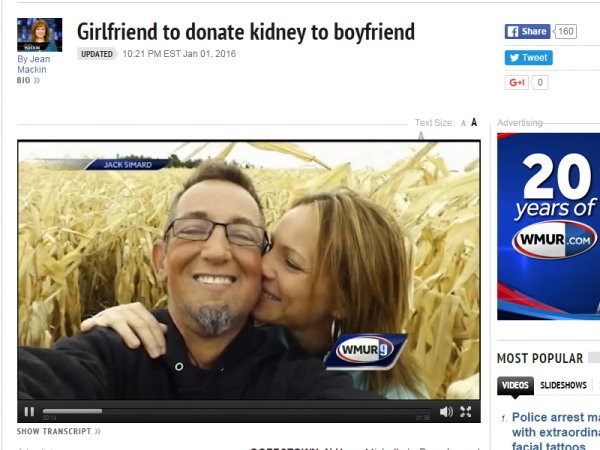Viewport: 600px width, 450px height.
Task: Select the large bold text size A
Action: (474, 122)
